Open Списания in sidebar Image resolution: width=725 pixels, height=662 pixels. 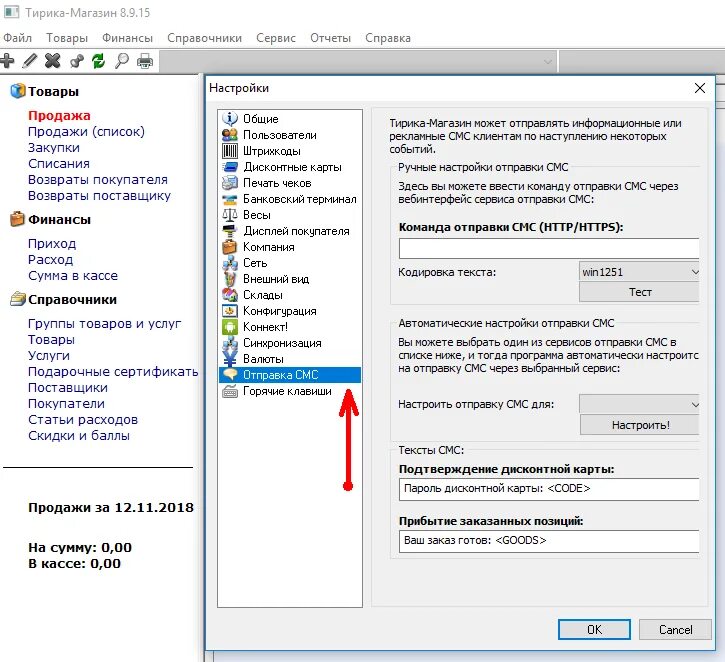coord(59,164)
